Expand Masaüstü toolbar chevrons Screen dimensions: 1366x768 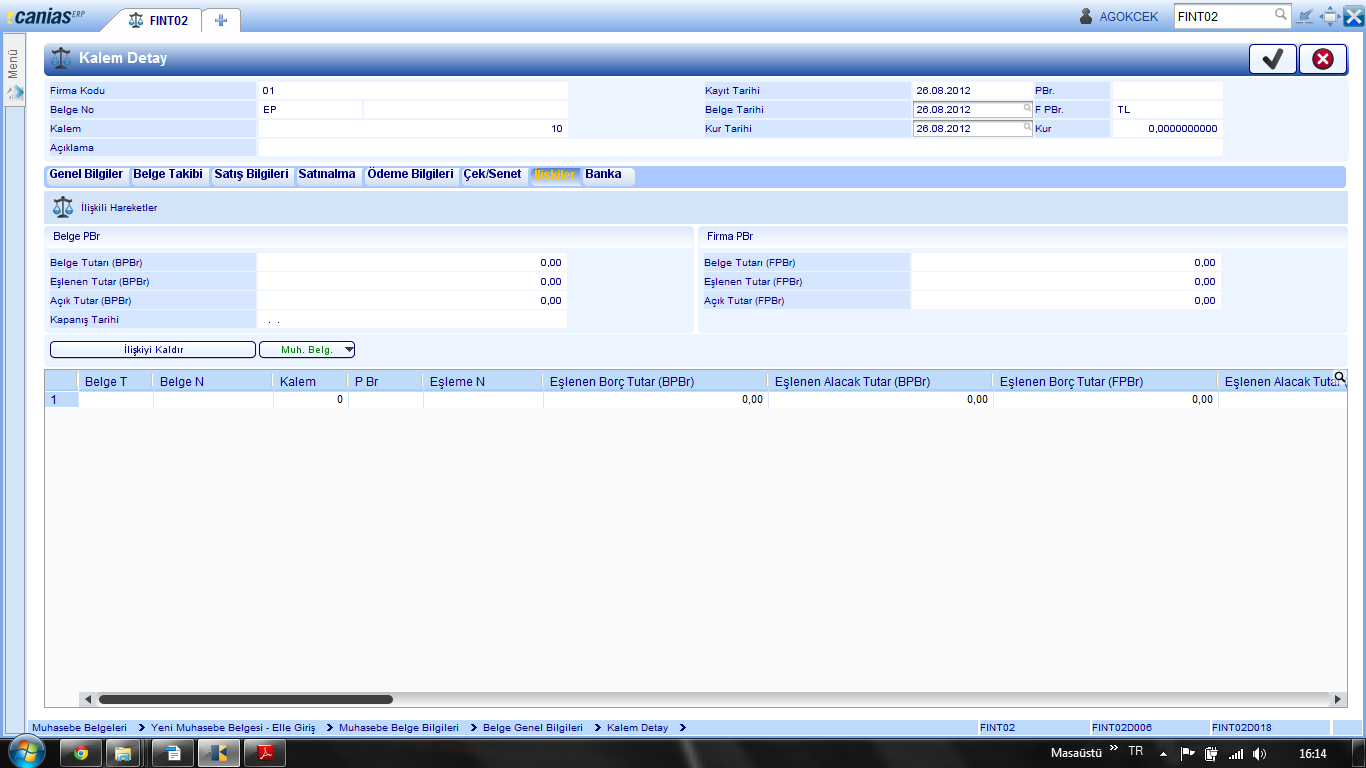pyautogui.click(x=1114, y=749)
